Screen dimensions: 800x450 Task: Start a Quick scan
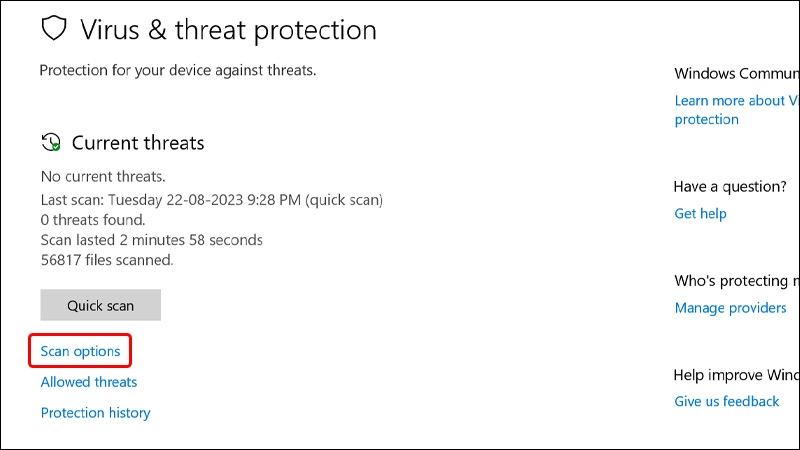coord(100,305)
